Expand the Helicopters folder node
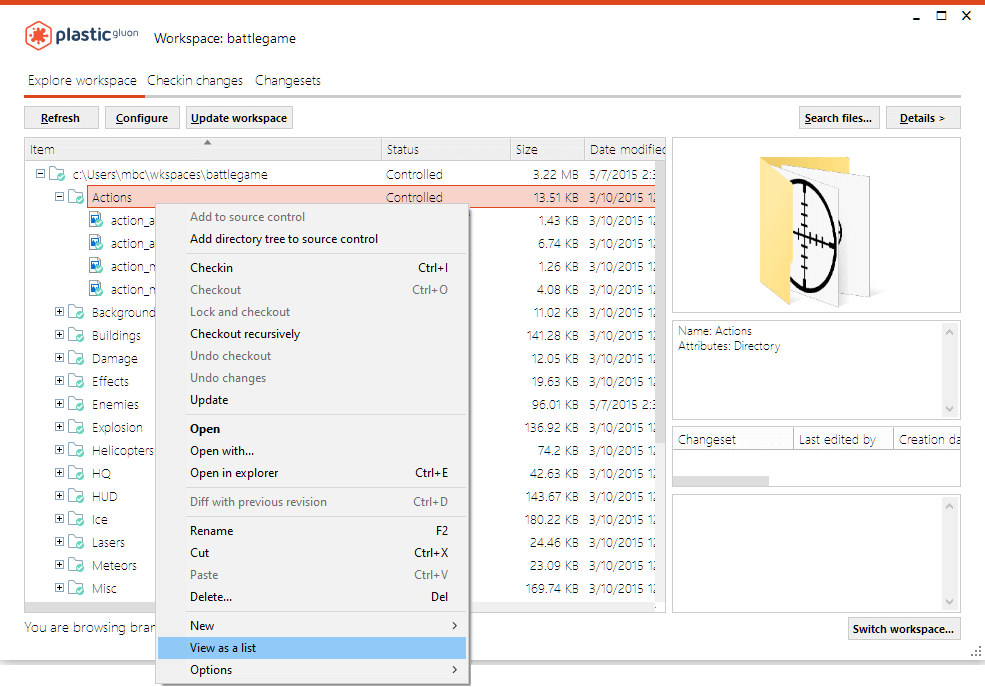The height and width of the screenshot is (687, 985). pyautogui.click(x=59, y=450)
